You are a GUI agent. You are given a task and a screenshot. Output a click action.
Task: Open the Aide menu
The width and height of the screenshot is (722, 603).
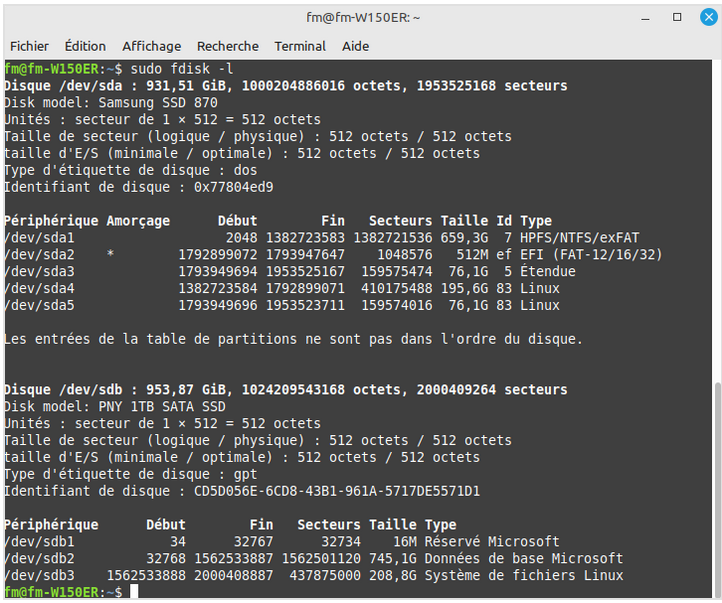pyautogui.click(x=355, y=46)
